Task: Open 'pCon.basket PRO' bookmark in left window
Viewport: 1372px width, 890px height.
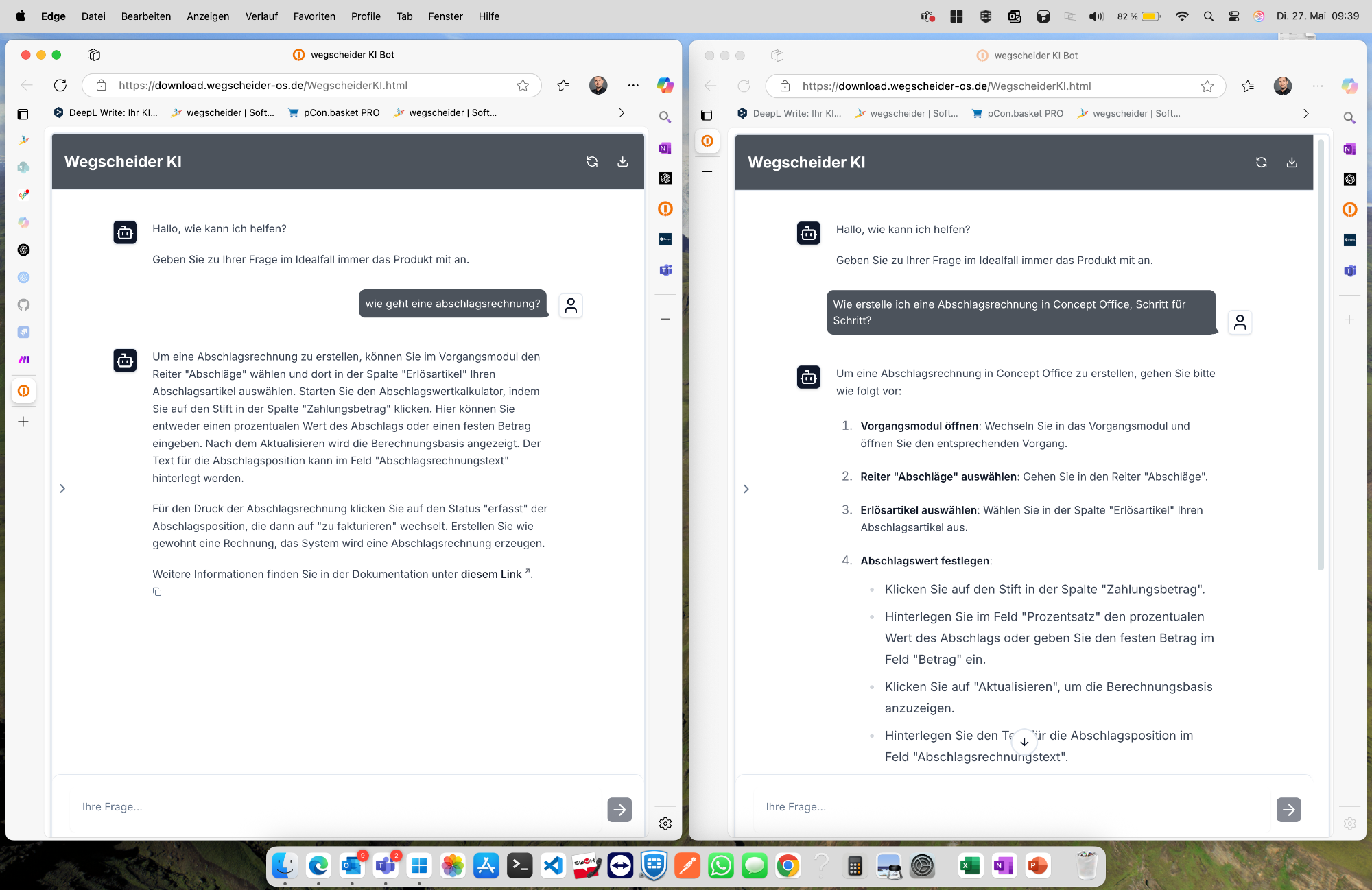Action: point(334,112)
